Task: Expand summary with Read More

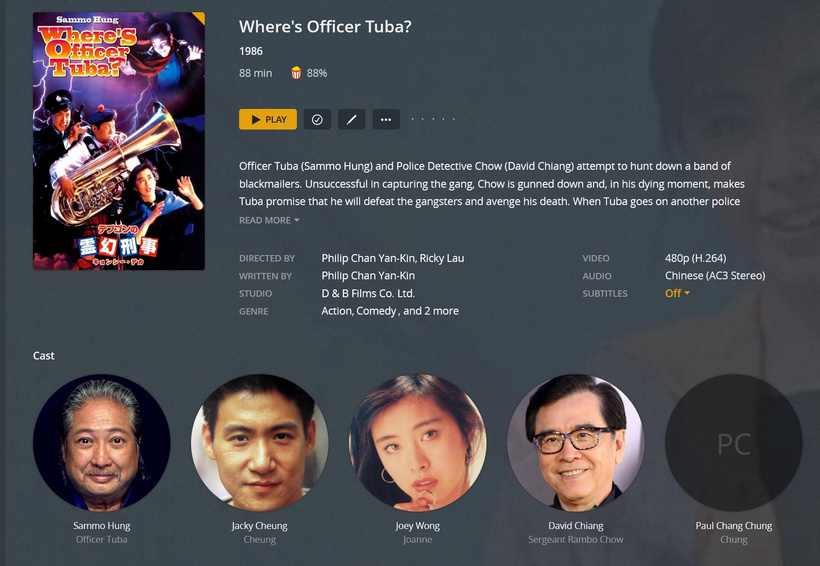Action: click(269, 220)
